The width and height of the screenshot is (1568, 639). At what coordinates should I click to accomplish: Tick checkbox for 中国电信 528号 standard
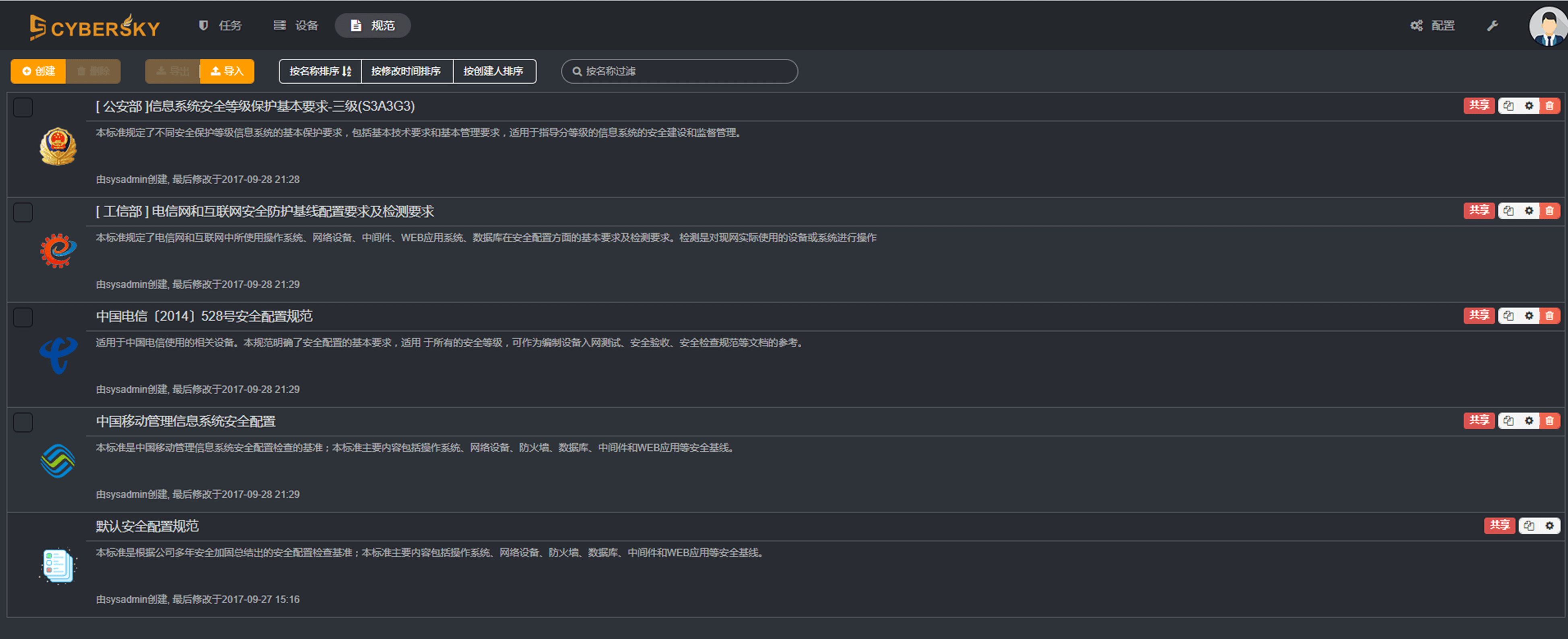[x=23, y=317]
